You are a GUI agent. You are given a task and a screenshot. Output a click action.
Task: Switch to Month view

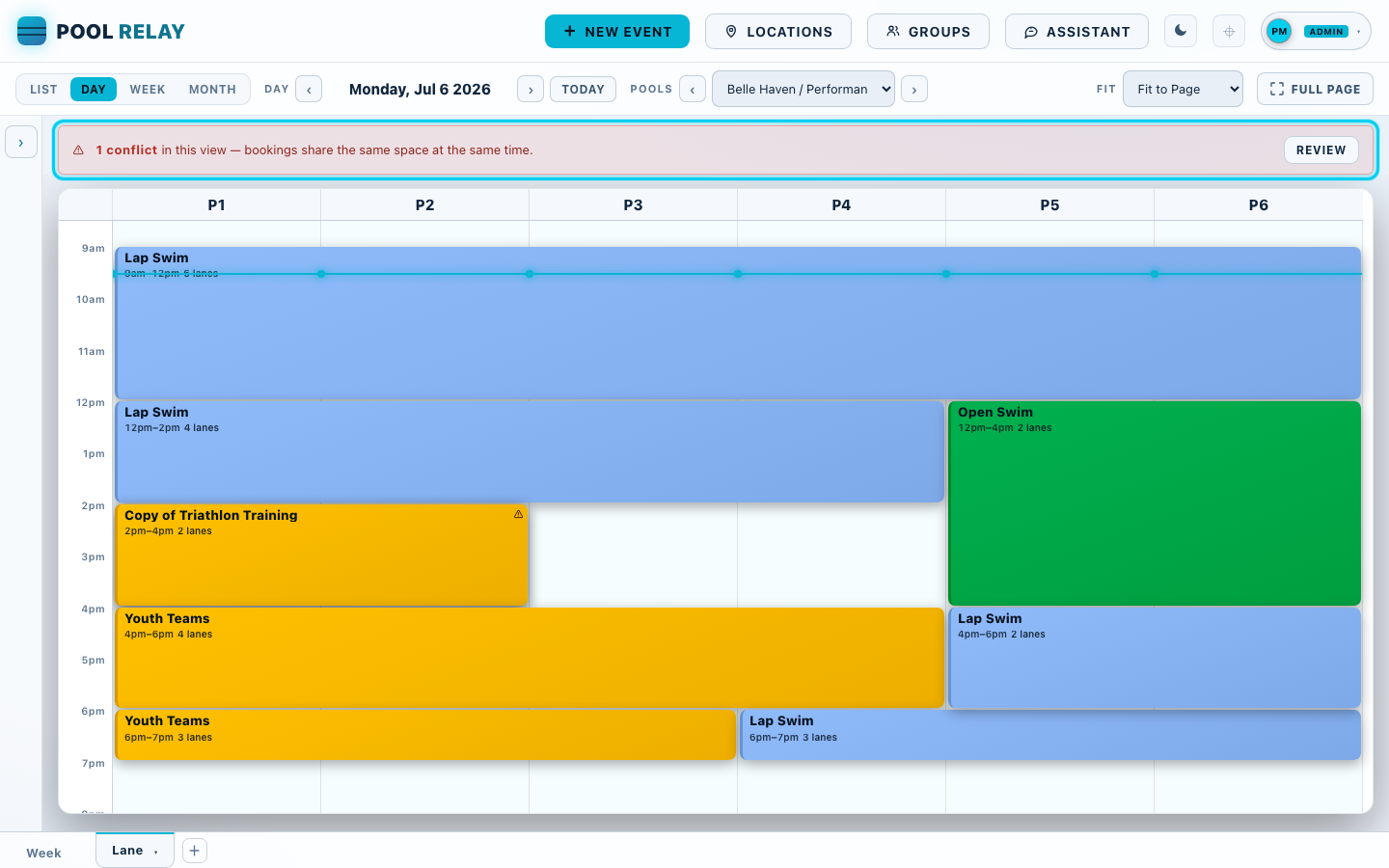[212, 89]
